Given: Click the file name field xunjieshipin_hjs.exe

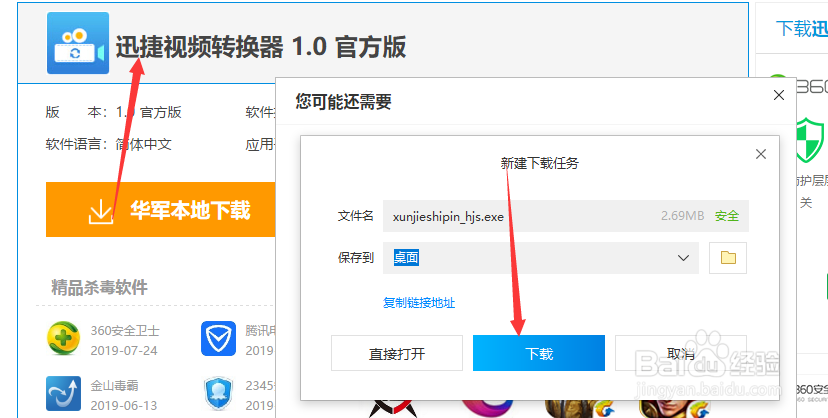Looking at the screenshot, I should click(566, 216).
